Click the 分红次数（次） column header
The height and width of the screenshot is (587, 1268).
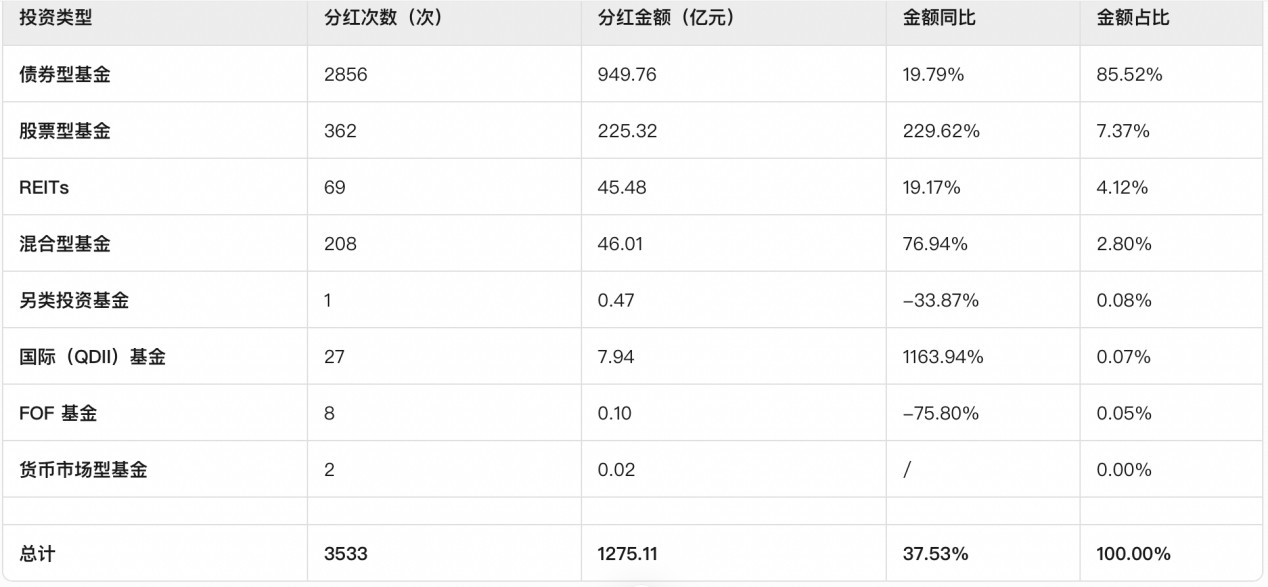(x=384, y=18)
